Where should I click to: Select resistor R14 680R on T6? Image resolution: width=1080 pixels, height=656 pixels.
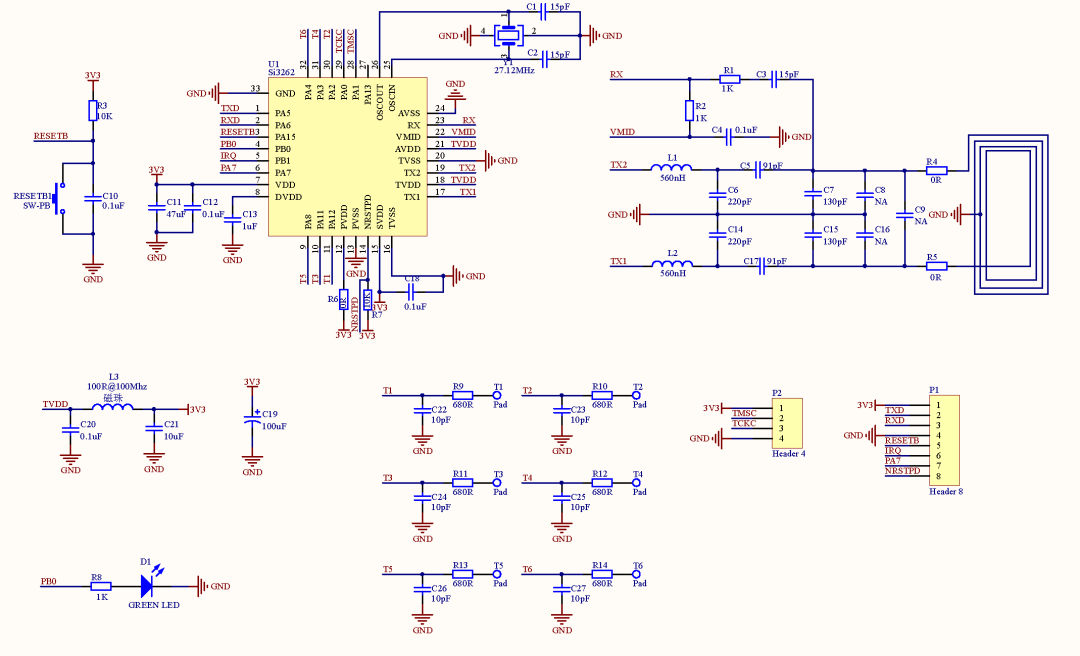click(x=602, y=574)
